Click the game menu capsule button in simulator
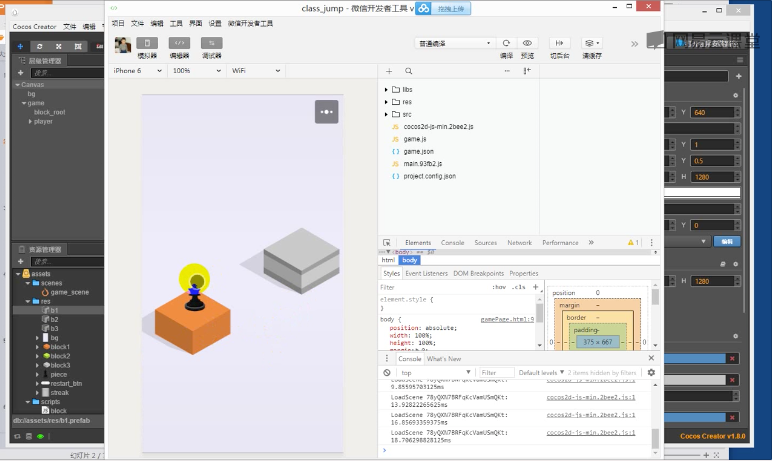The height and width of the screenshot is (461, 772). point(326,112)
